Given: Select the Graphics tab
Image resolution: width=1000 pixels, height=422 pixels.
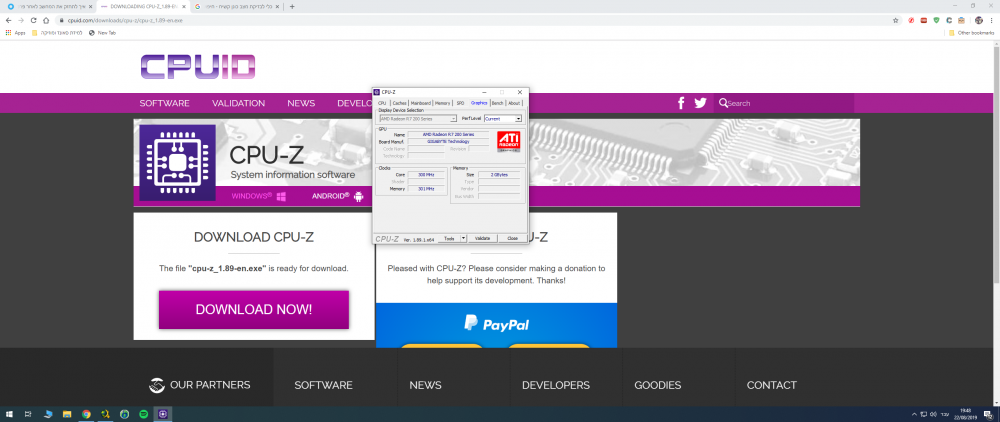Looking at the screenshot, I should [479, 103].
